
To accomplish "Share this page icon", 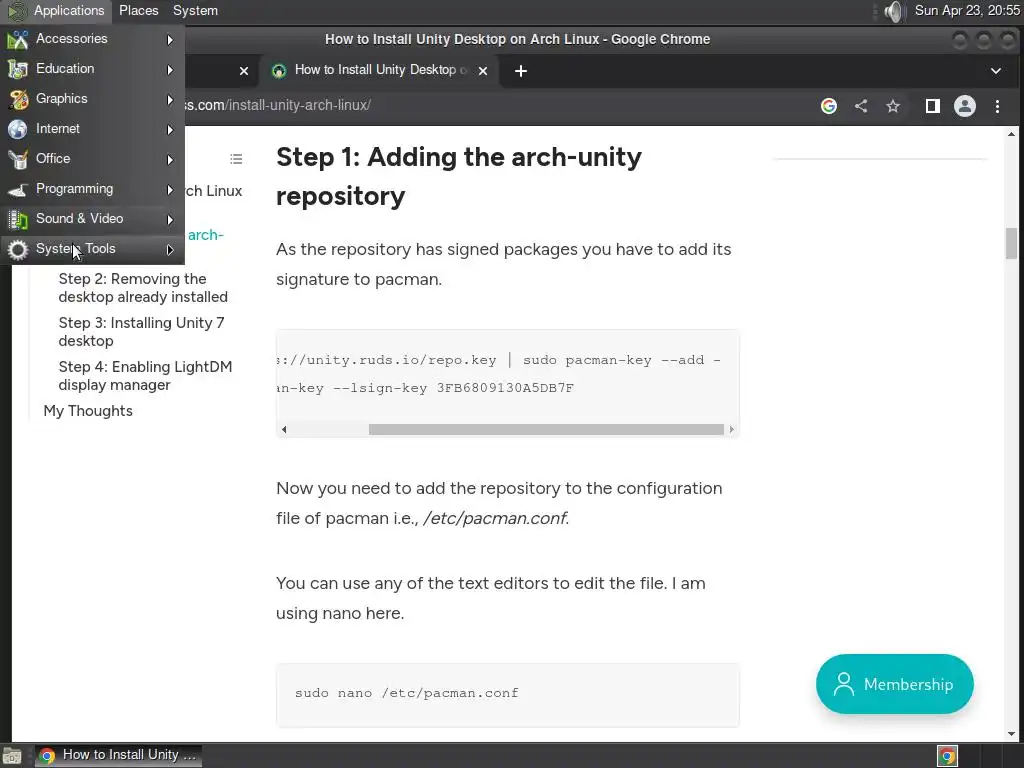I will 861,106.
